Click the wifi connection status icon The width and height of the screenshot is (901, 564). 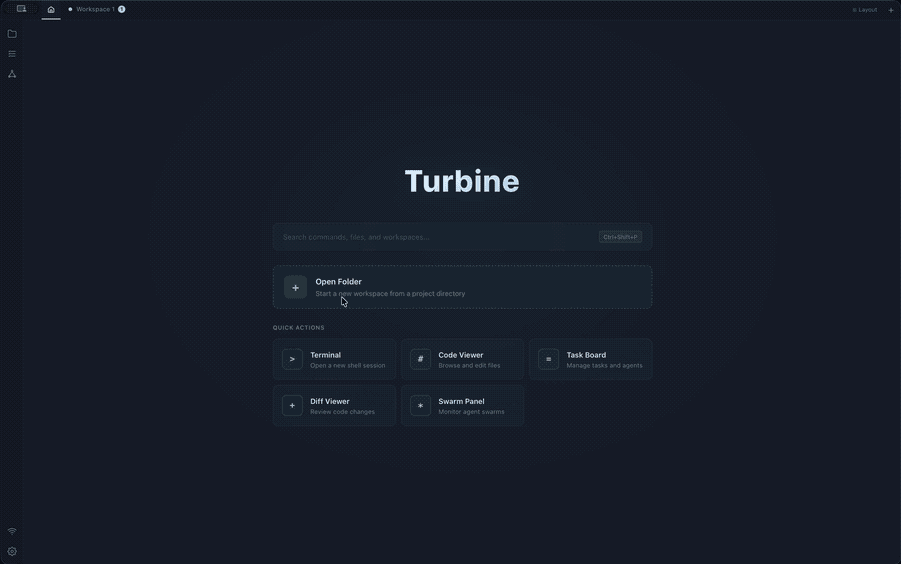12,531
